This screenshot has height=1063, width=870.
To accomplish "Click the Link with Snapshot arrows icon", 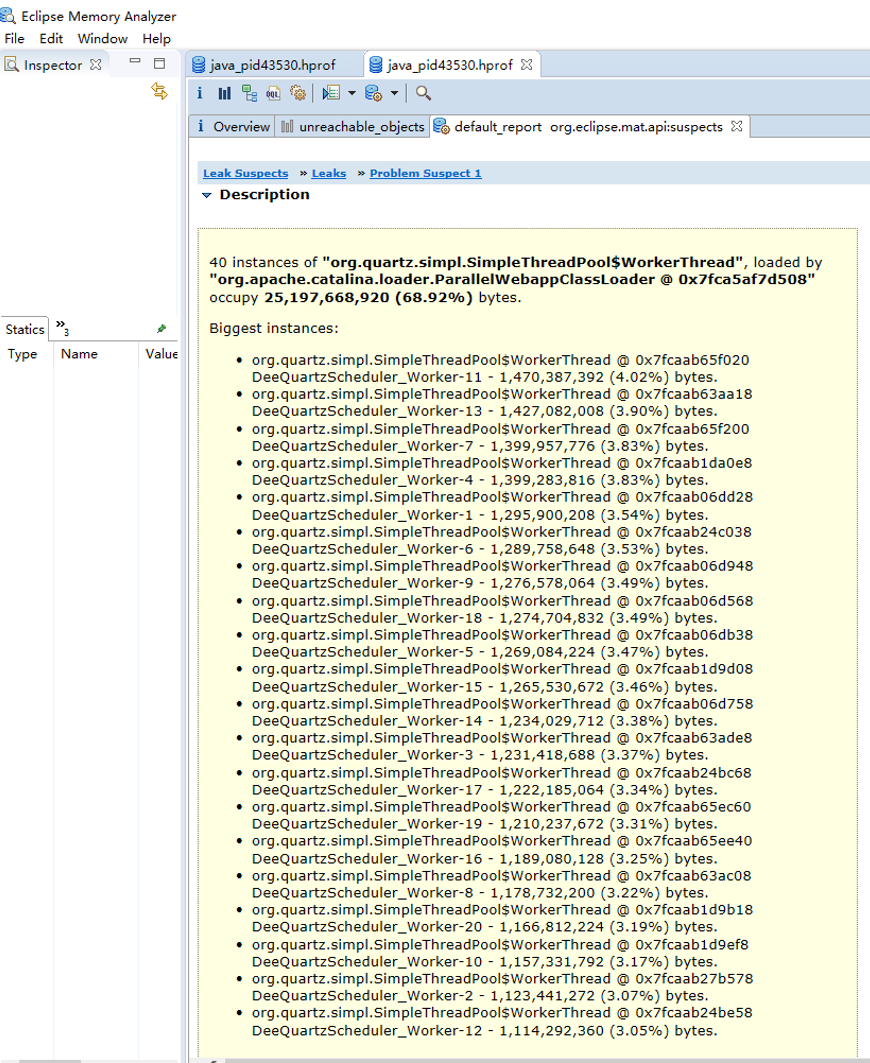I will 159,92.
